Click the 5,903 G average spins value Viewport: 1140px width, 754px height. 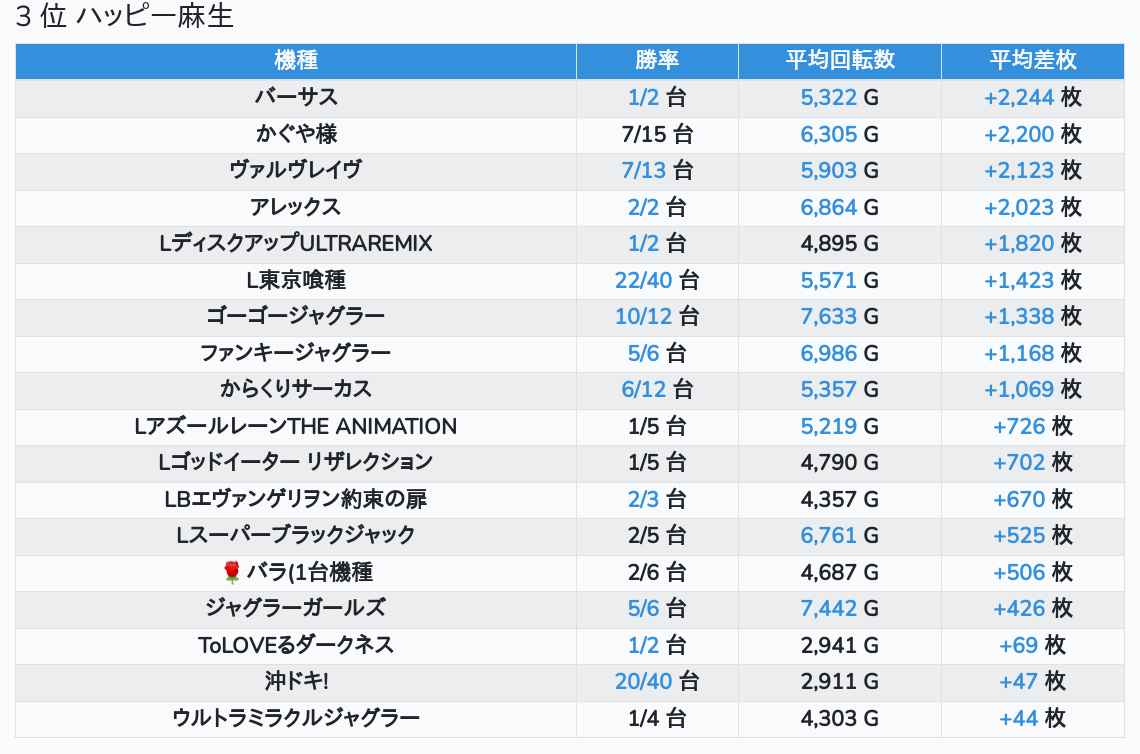click(x=840, y=170)
